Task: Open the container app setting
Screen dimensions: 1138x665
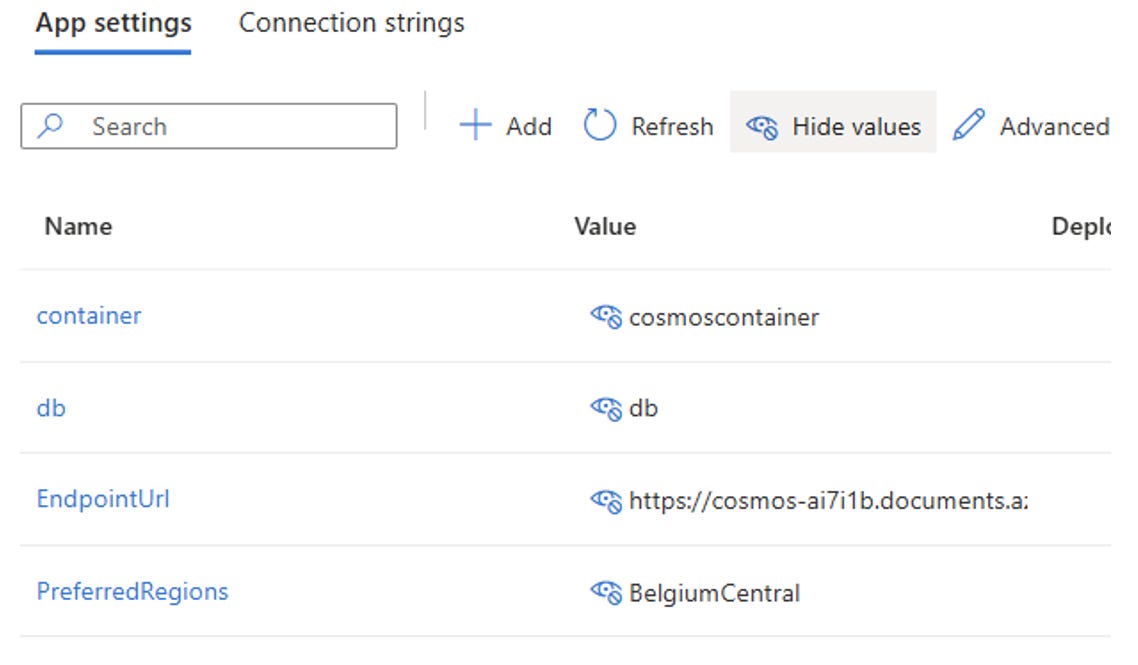Action: point(89,316)
